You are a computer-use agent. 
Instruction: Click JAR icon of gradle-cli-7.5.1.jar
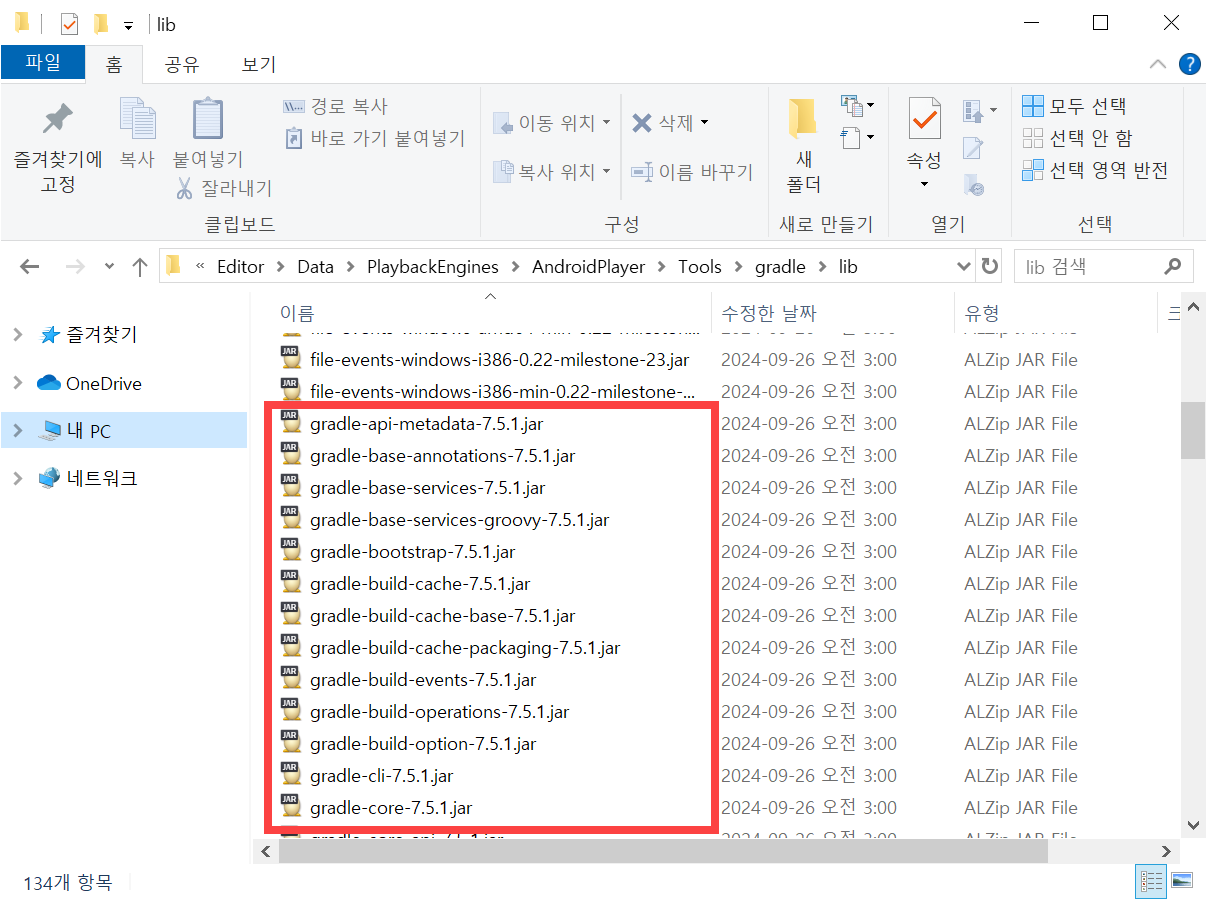pos(290,775)
